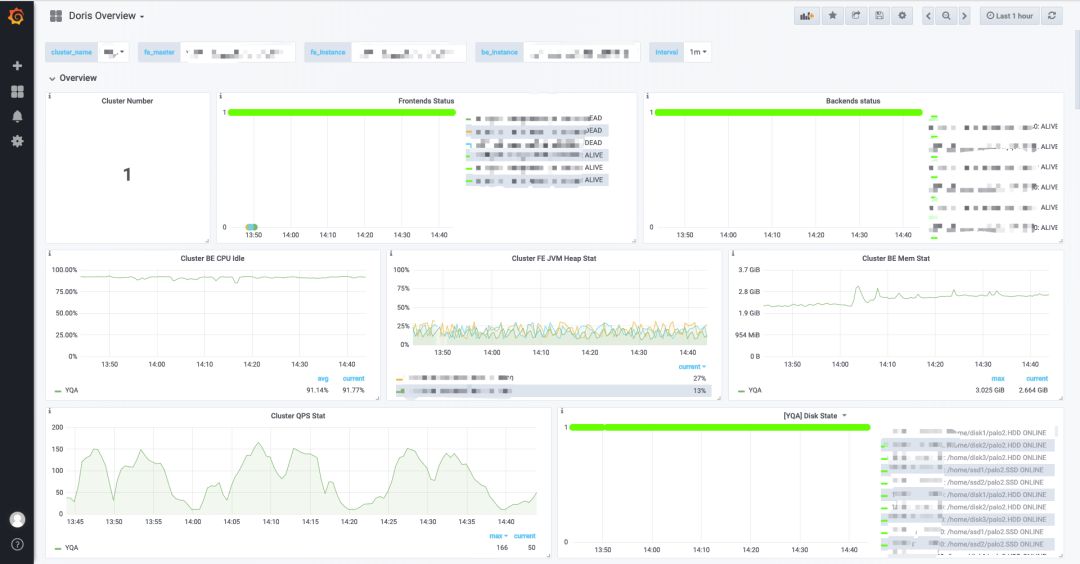Open the cluster_name variable dropdown

[114, 52]
